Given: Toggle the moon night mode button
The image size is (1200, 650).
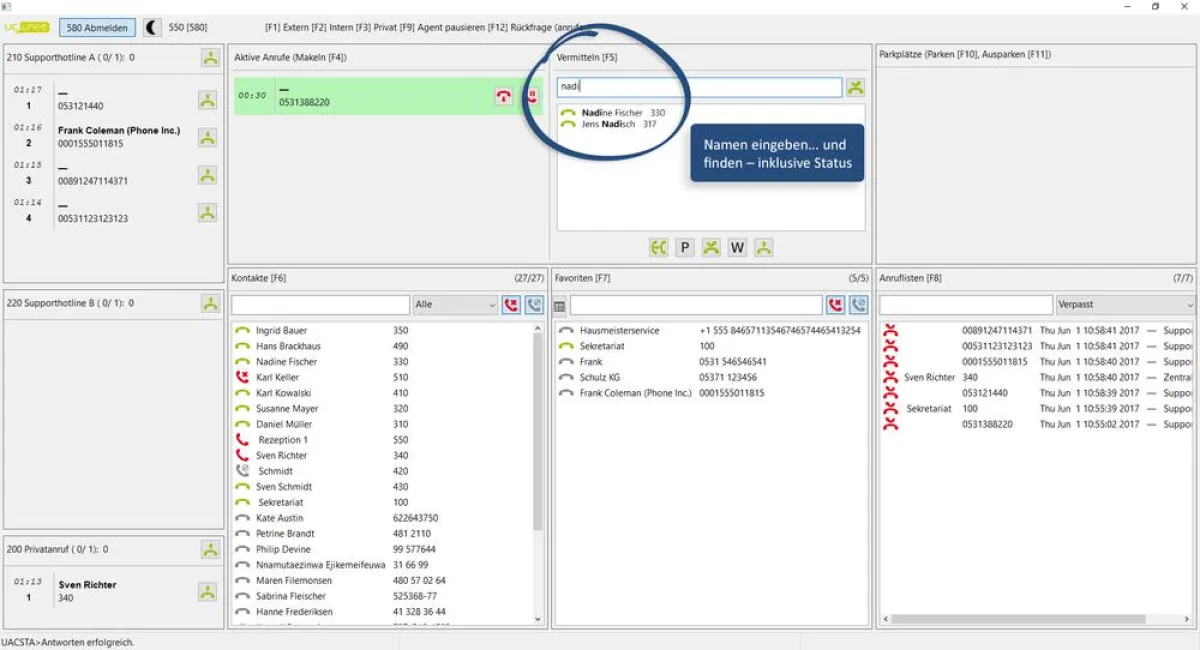Looking at the screenshot, I should pyautogui.click(x=152, y=27).
